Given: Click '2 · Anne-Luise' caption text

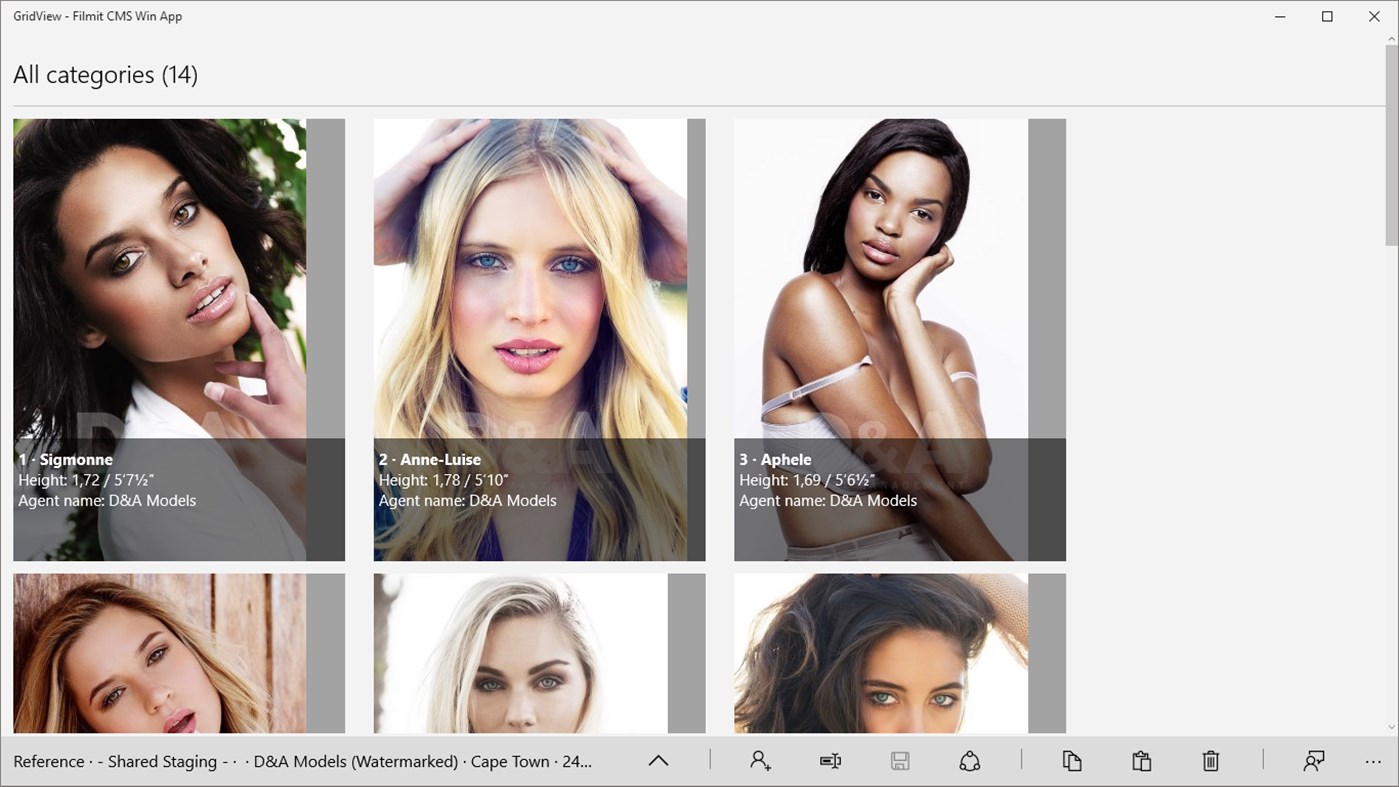Looking at the screenshot, I should [x=430, y=460].
